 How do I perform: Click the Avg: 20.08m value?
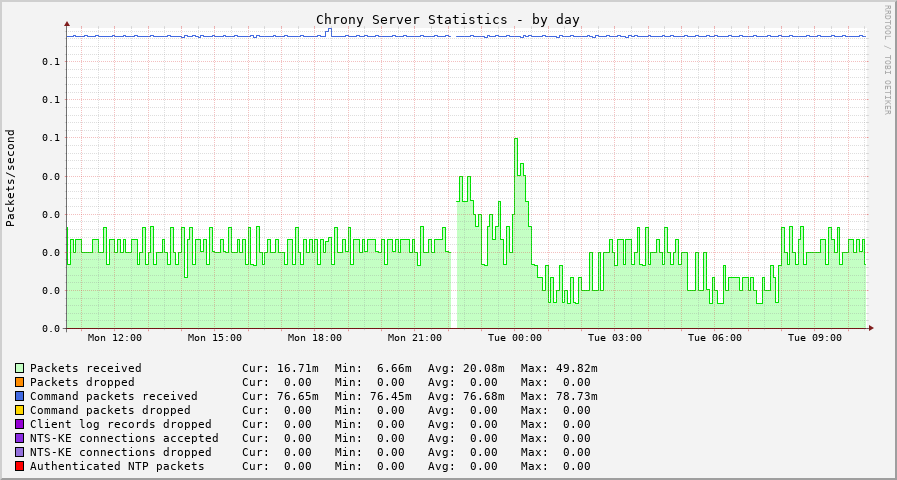pos(466,368)
